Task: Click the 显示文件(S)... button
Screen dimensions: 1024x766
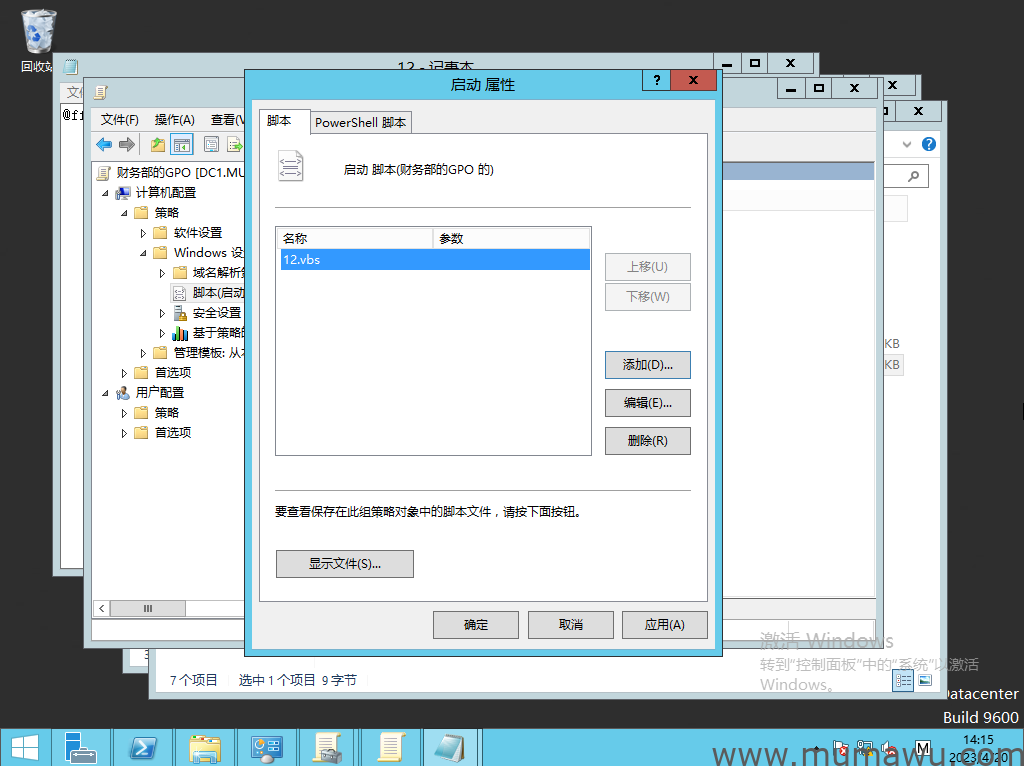Action: pyautogui.click(x=344, y=564)
